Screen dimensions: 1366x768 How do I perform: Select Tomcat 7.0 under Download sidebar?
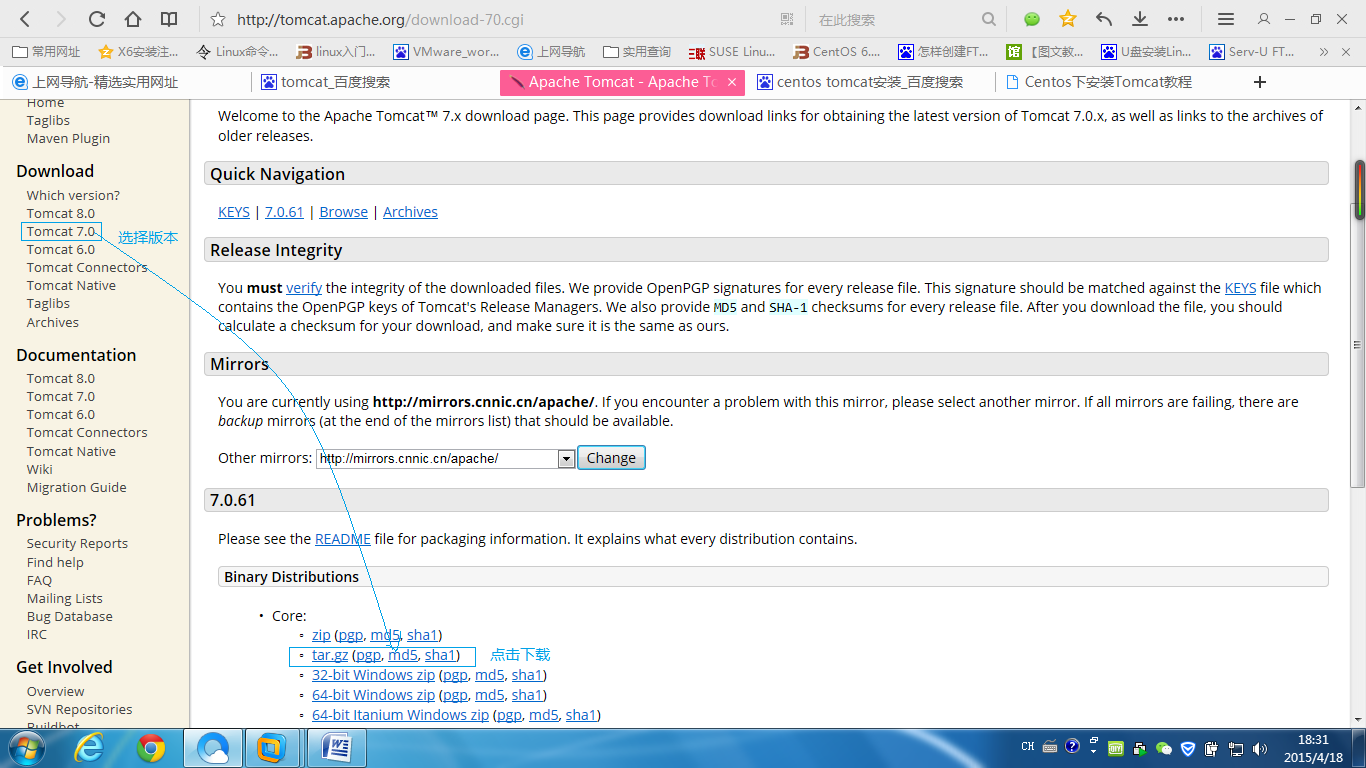click(61, 231)
